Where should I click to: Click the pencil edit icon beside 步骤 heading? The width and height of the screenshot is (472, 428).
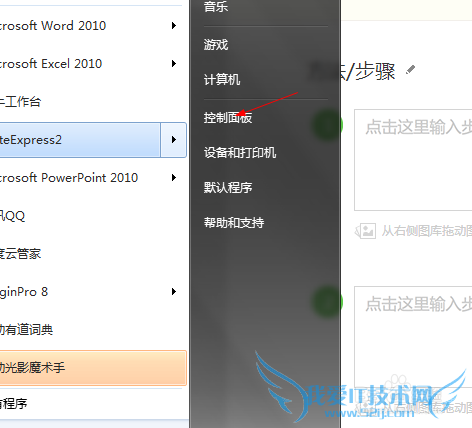click(x=411, y=70)
